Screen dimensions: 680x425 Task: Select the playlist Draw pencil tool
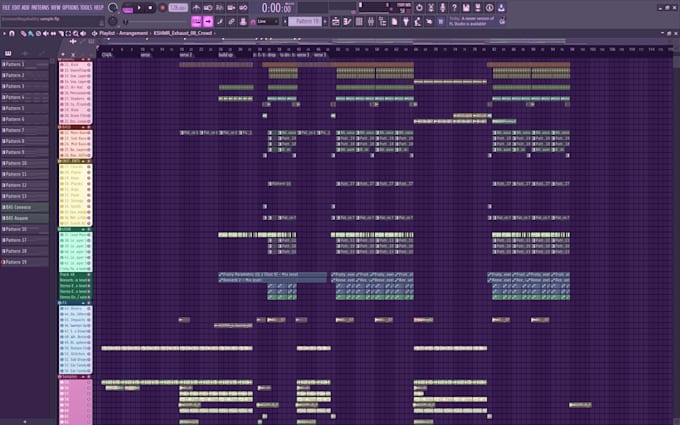23,33
